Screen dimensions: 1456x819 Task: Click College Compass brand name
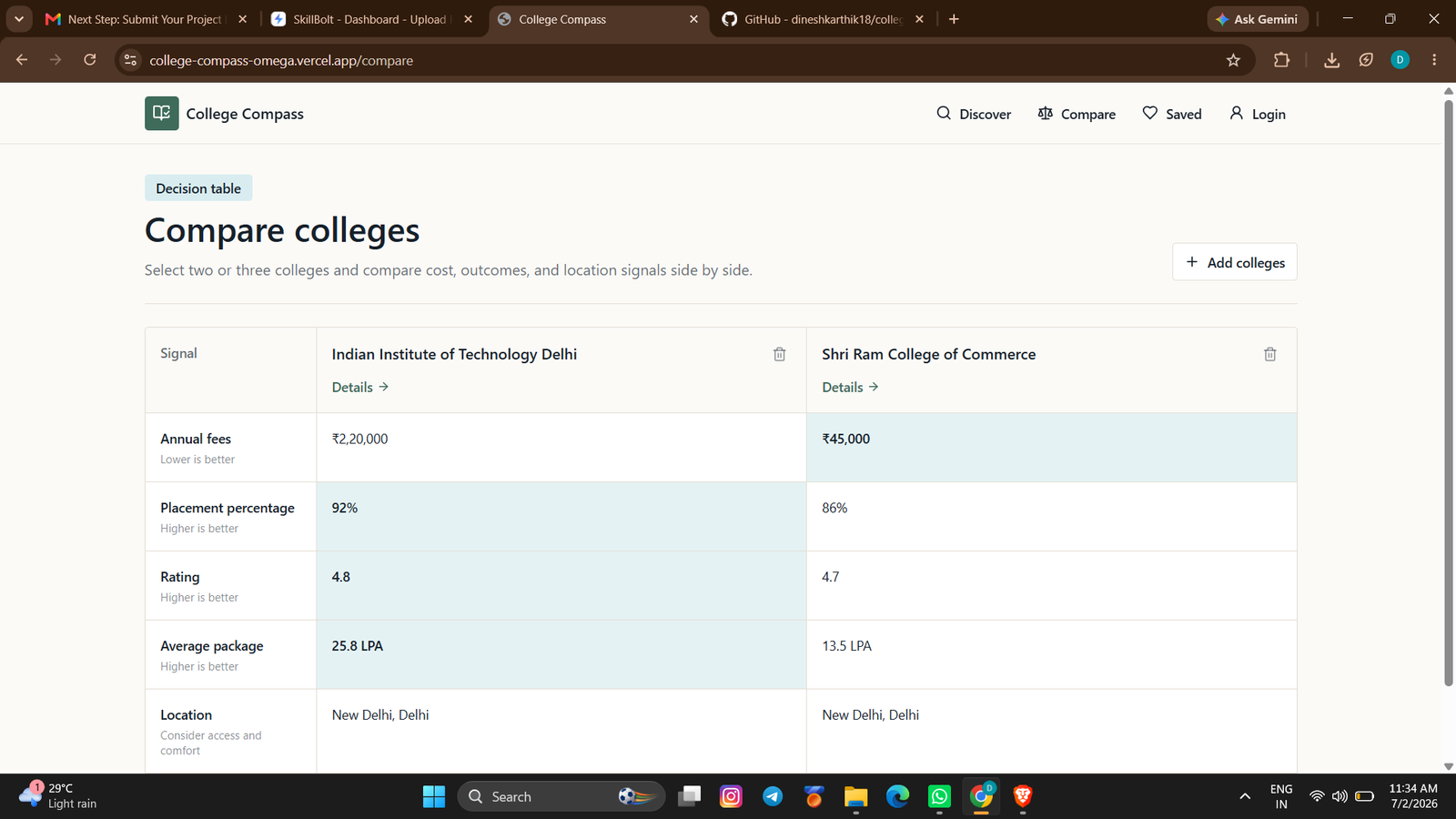245,114
